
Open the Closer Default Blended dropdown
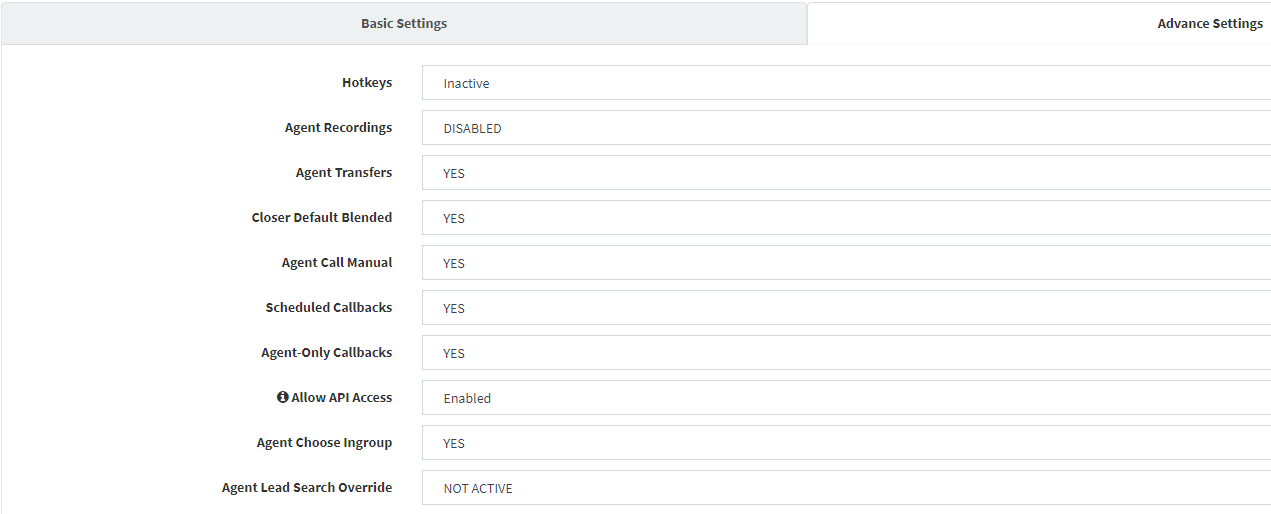(x=846, y=218)
